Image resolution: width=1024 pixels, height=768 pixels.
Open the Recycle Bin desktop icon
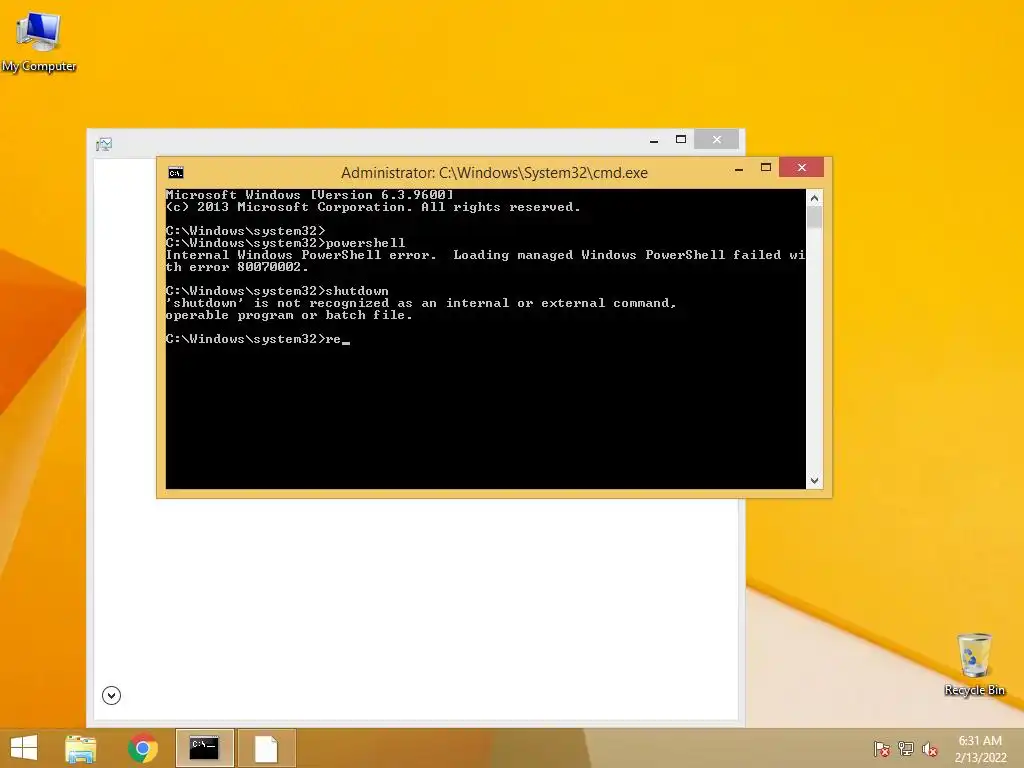(x=974, y=664)
